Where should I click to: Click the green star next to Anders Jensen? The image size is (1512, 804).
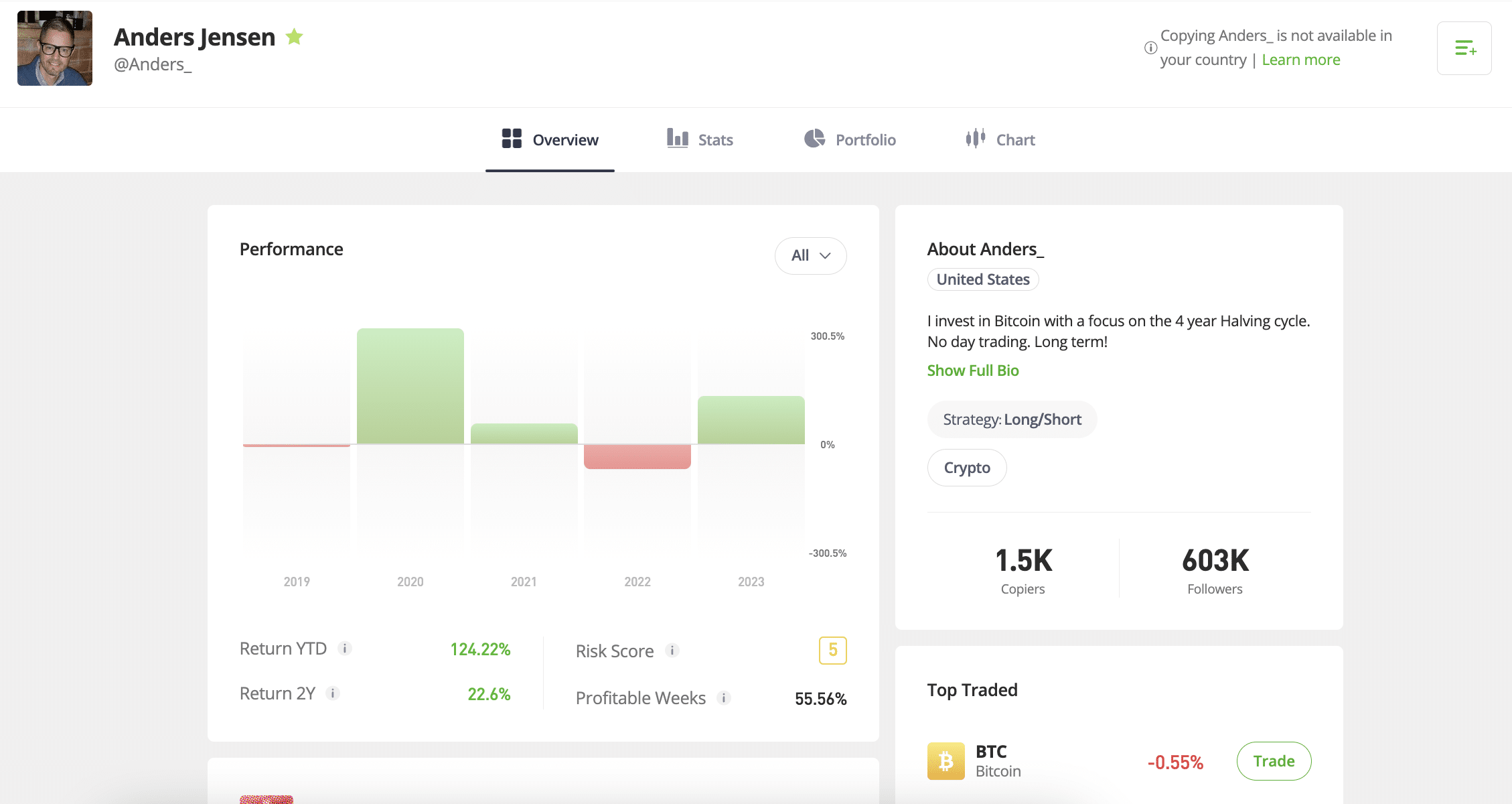coord(294,36)
